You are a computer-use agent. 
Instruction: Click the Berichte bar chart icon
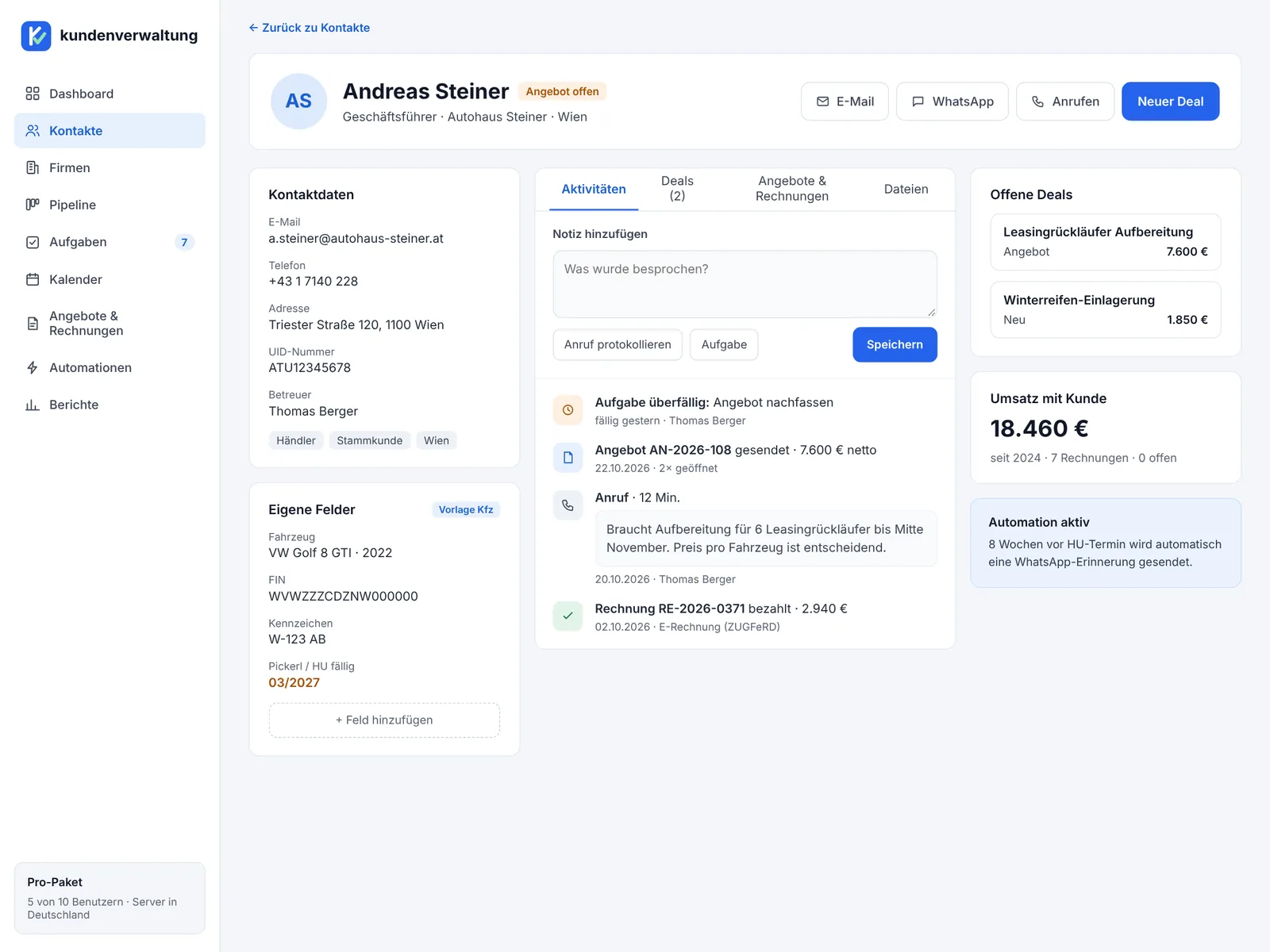pyautogui.click(x=33, y=405)
